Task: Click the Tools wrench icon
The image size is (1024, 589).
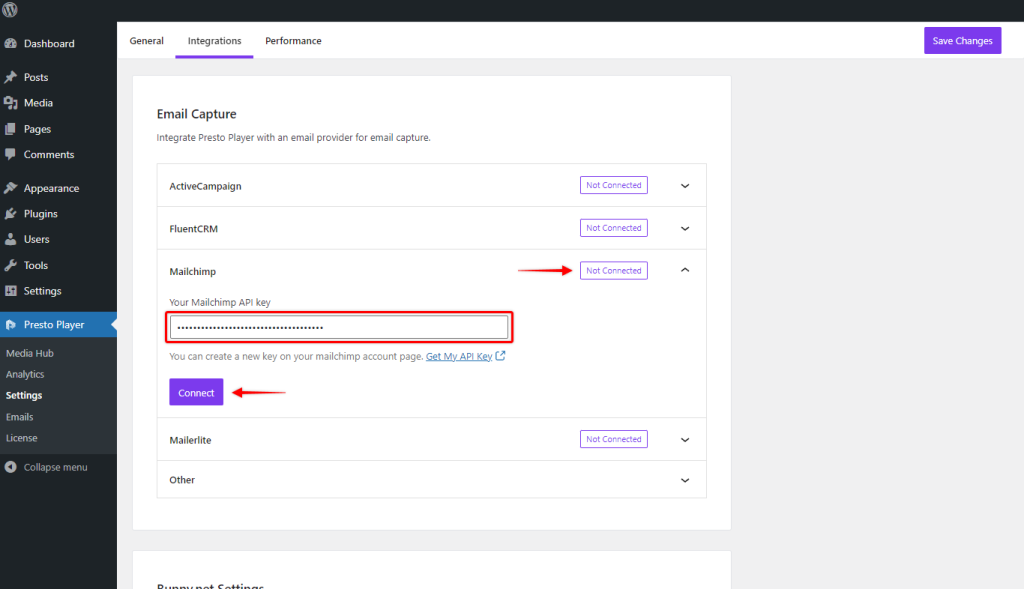Action: 14,265
